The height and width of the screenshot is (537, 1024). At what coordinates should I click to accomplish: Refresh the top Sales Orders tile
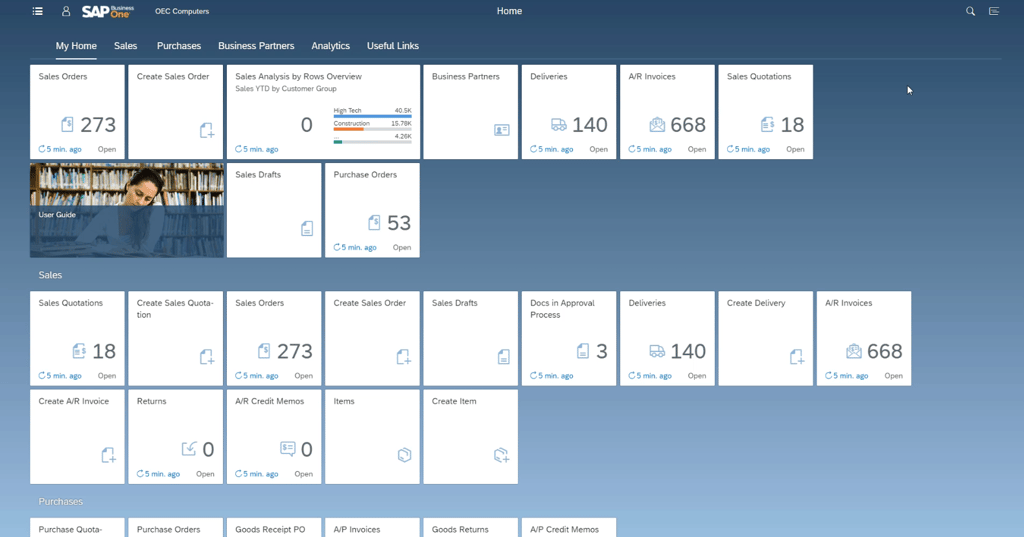tap(42, 149)
